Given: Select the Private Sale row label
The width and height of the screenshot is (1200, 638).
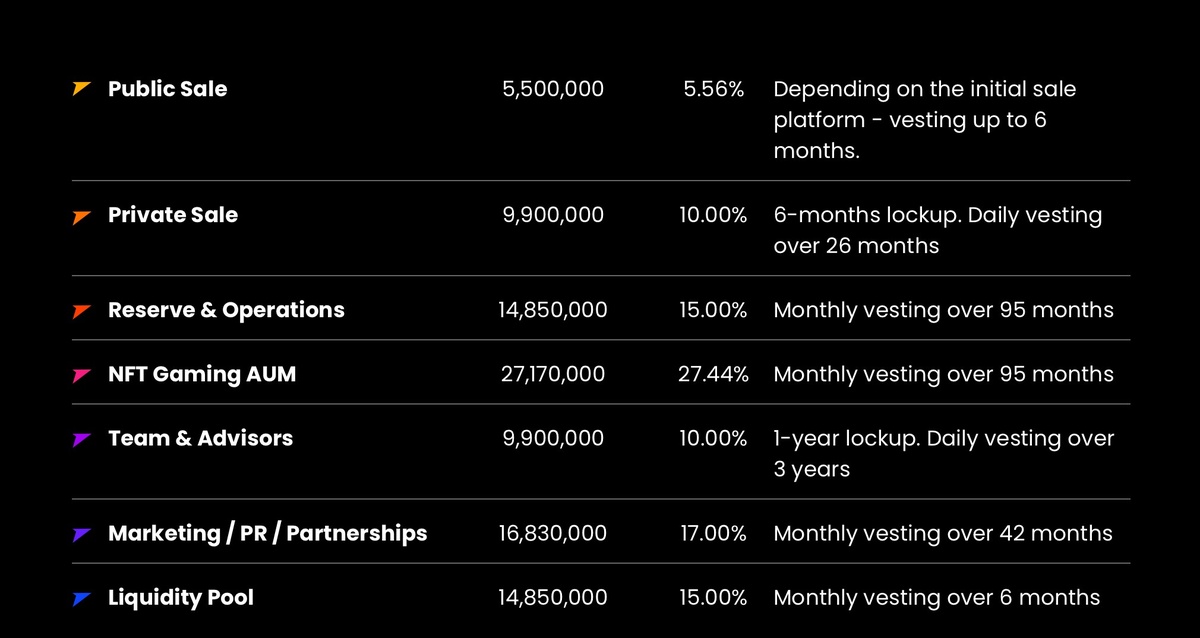Looking at the screenshot, I should tap(173, 215).
